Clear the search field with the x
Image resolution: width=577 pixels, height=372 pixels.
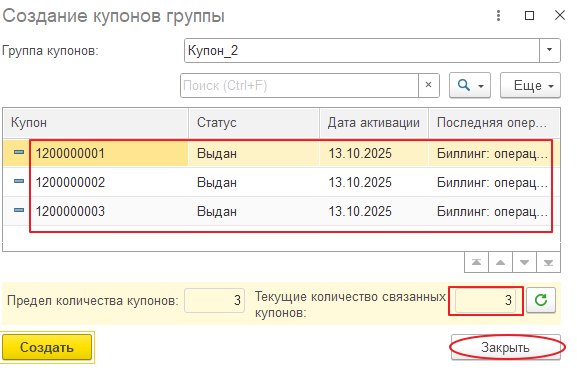[428, 85]
